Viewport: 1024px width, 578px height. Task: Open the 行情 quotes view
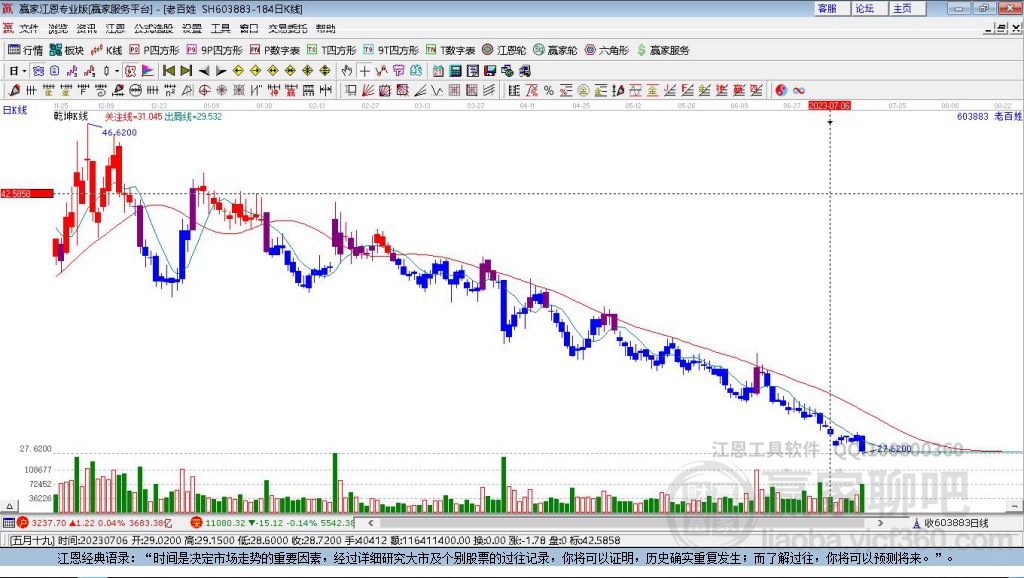[25, 50]
